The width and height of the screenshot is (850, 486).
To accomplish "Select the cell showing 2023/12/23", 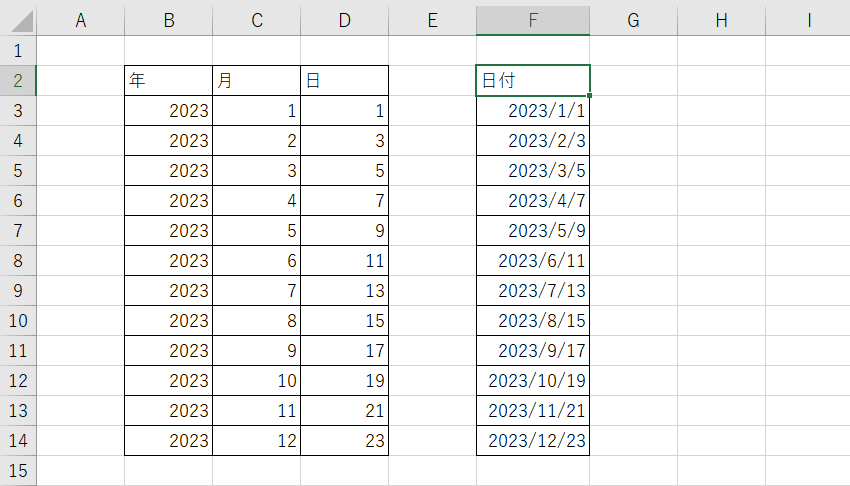I will tap(532, 441).
